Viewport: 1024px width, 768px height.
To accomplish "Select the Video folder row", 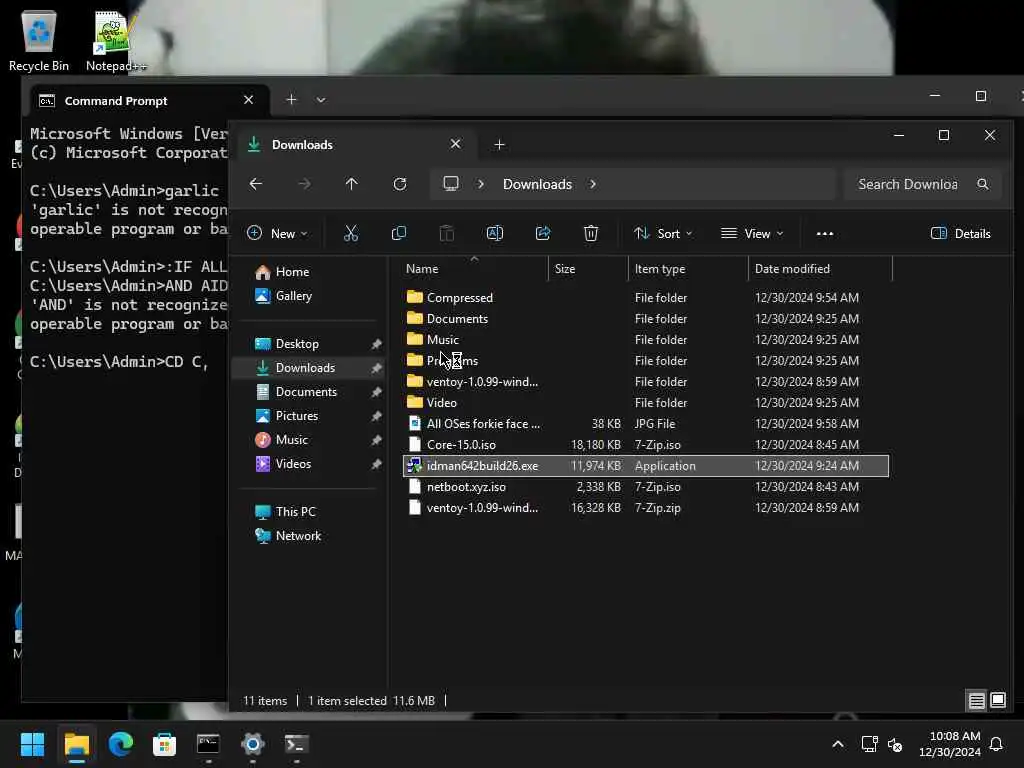I will click(x=645, y=403).
